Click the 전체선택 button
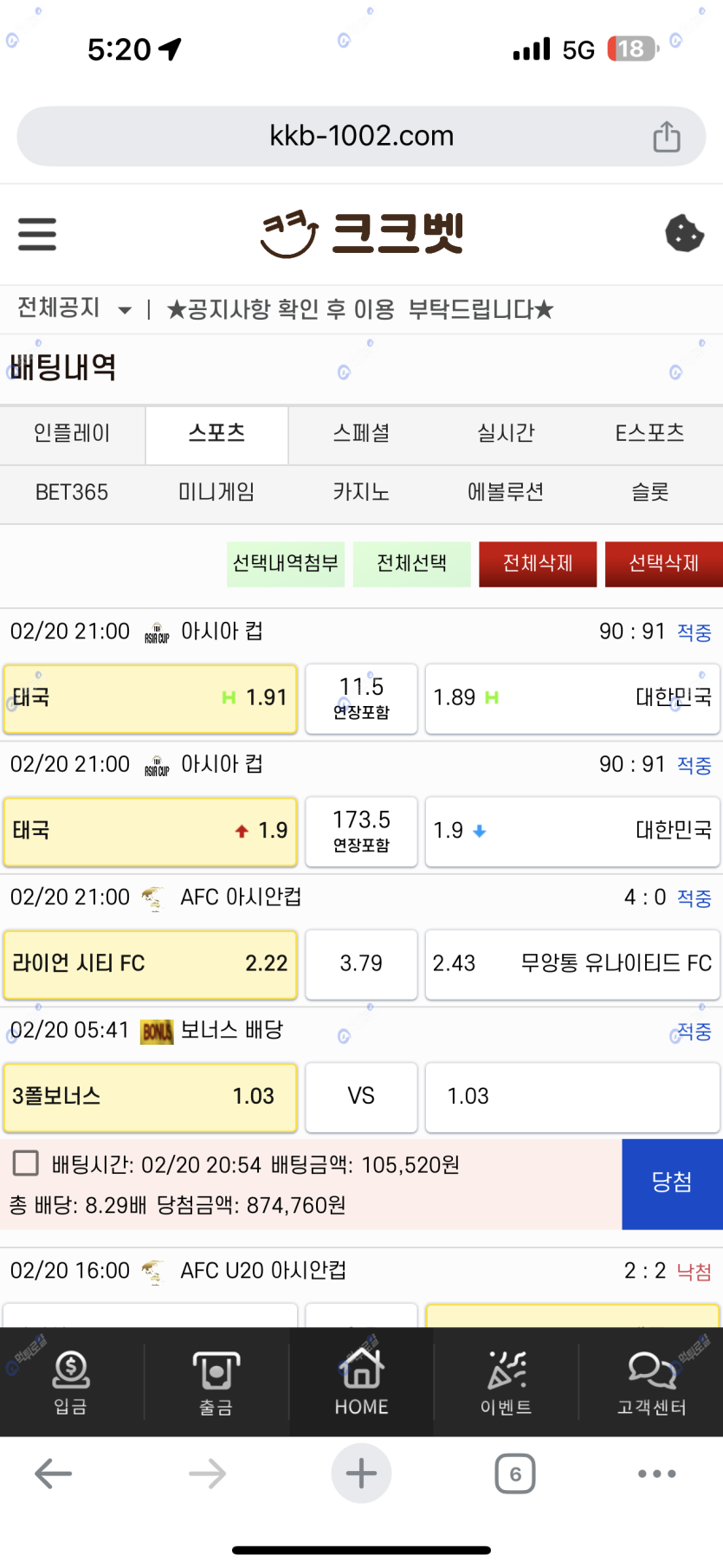Screen dimensions: 723x1568 click(x=411, y=564)
